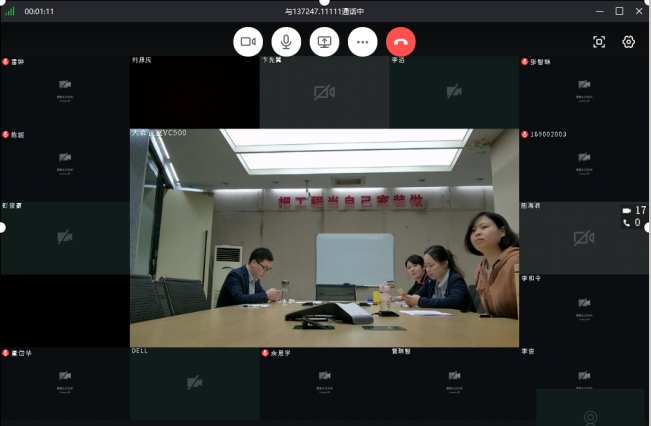Screen dimensions: 651x426
Task: Start screen sharing
Action: (x=324, y=41)
